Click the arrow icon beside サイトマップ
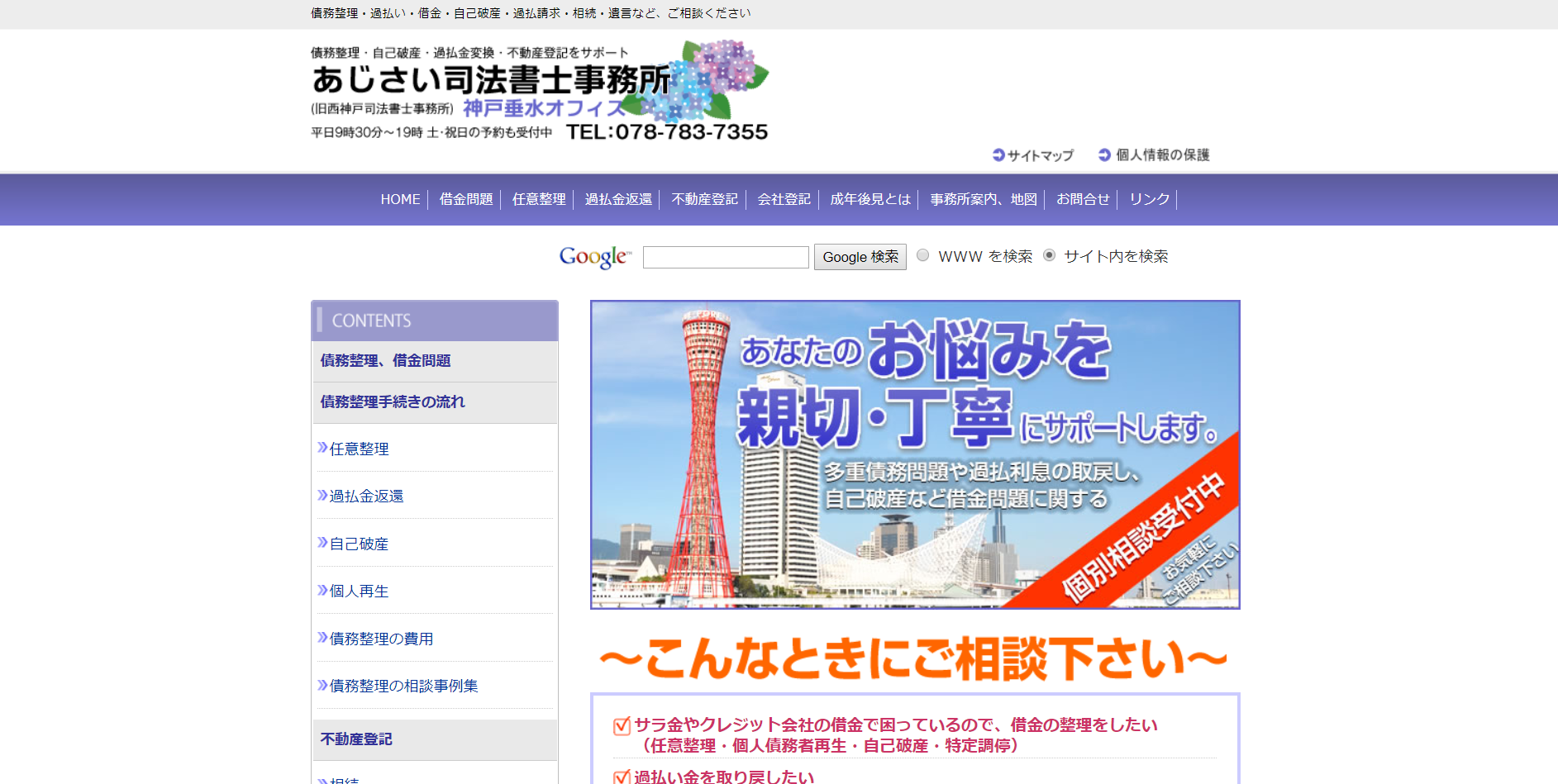 click(x=998, y=154)
